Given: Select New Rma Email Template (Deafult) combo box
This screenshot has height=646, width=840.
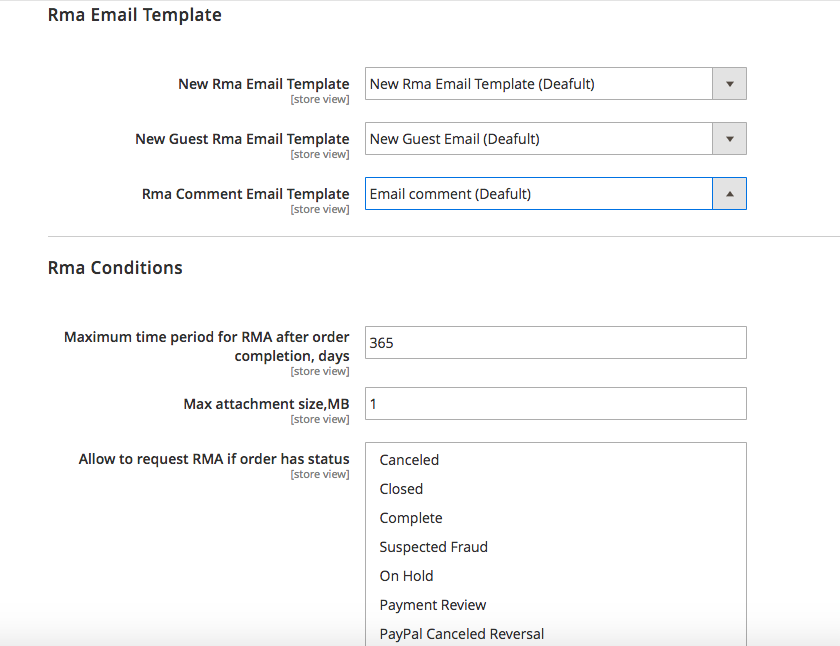Looking at the screenshot, I should click(x=556, y=84).
